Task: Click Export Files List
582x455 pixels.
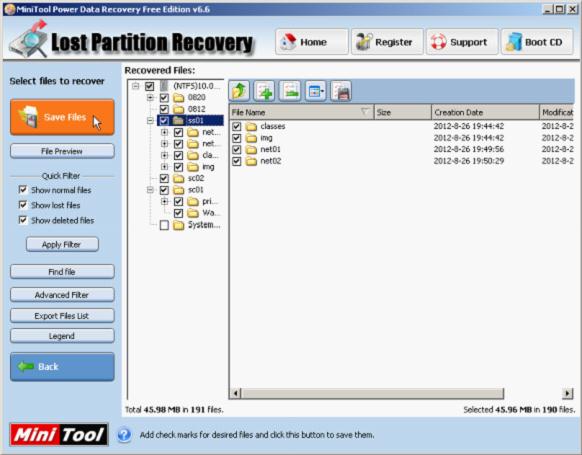Action: click(x=62, y=316)
